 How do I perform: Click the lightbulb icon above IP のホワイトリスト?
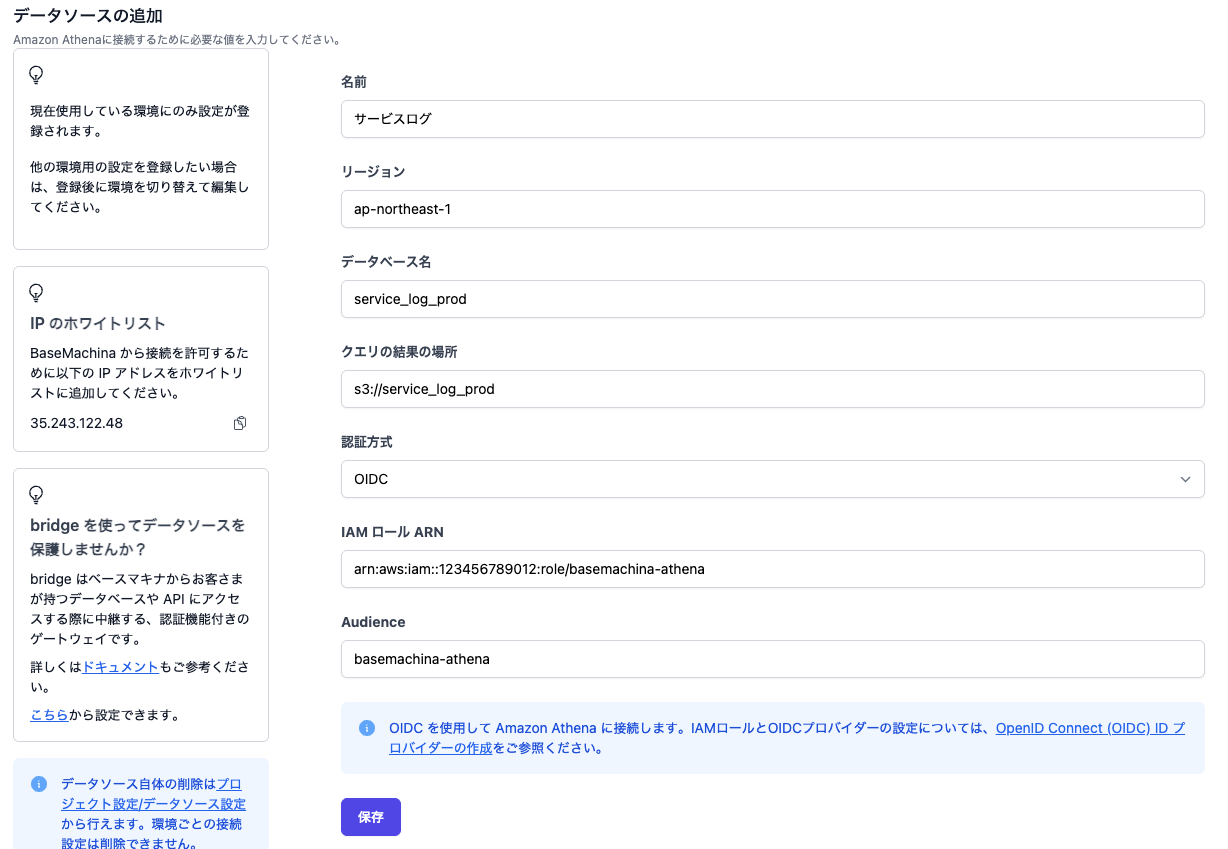[x=37, y=293]
